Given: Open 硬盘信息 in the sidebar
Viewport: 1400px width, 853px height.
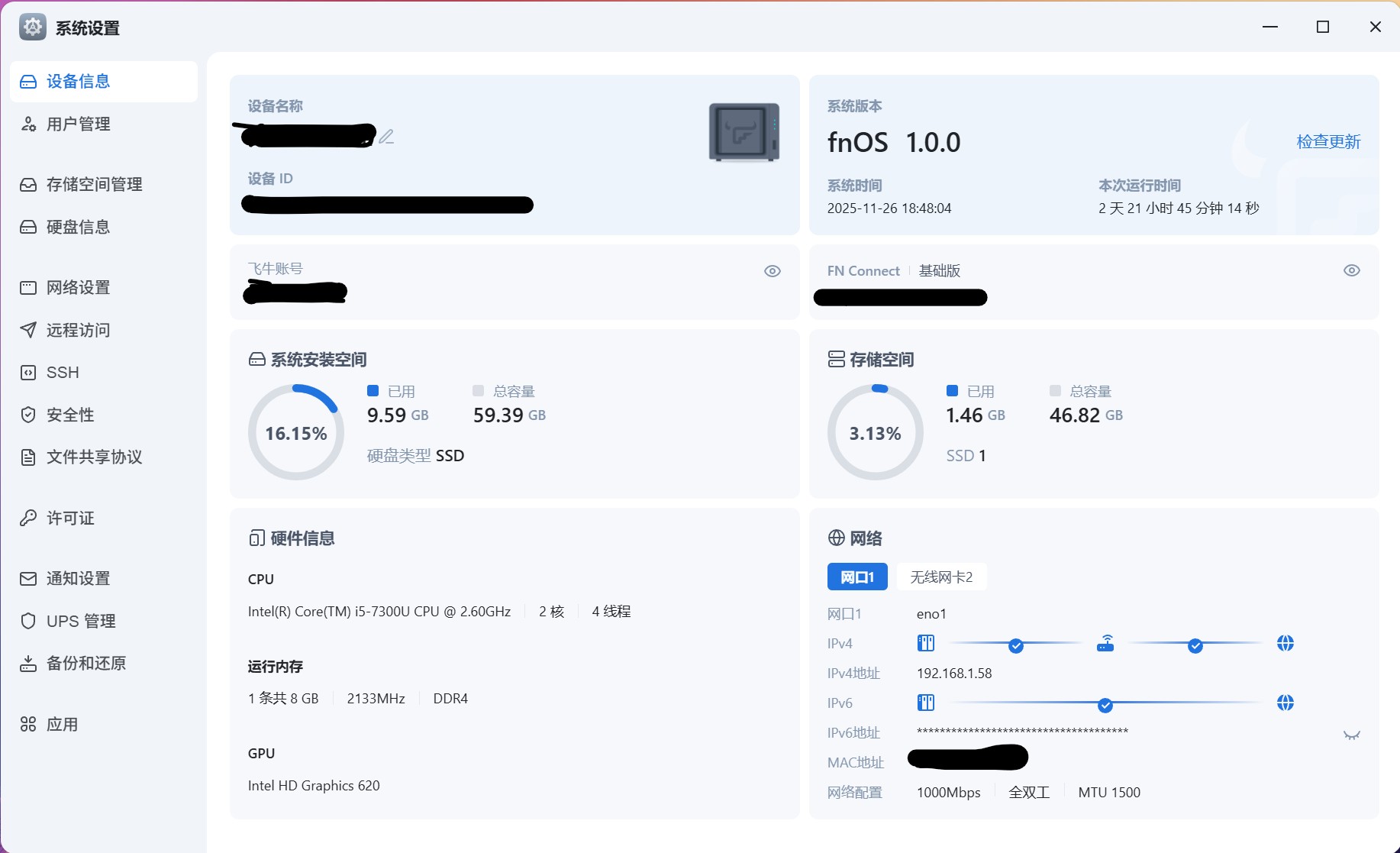Looking at the screenshot, I should [104, 228].
